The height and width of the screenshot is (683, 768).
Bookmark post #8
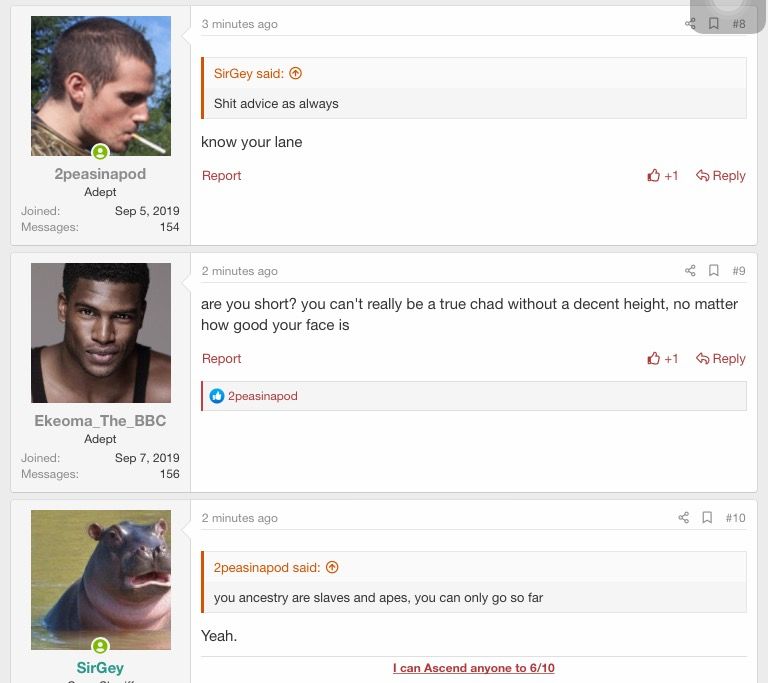pos(714,24)
